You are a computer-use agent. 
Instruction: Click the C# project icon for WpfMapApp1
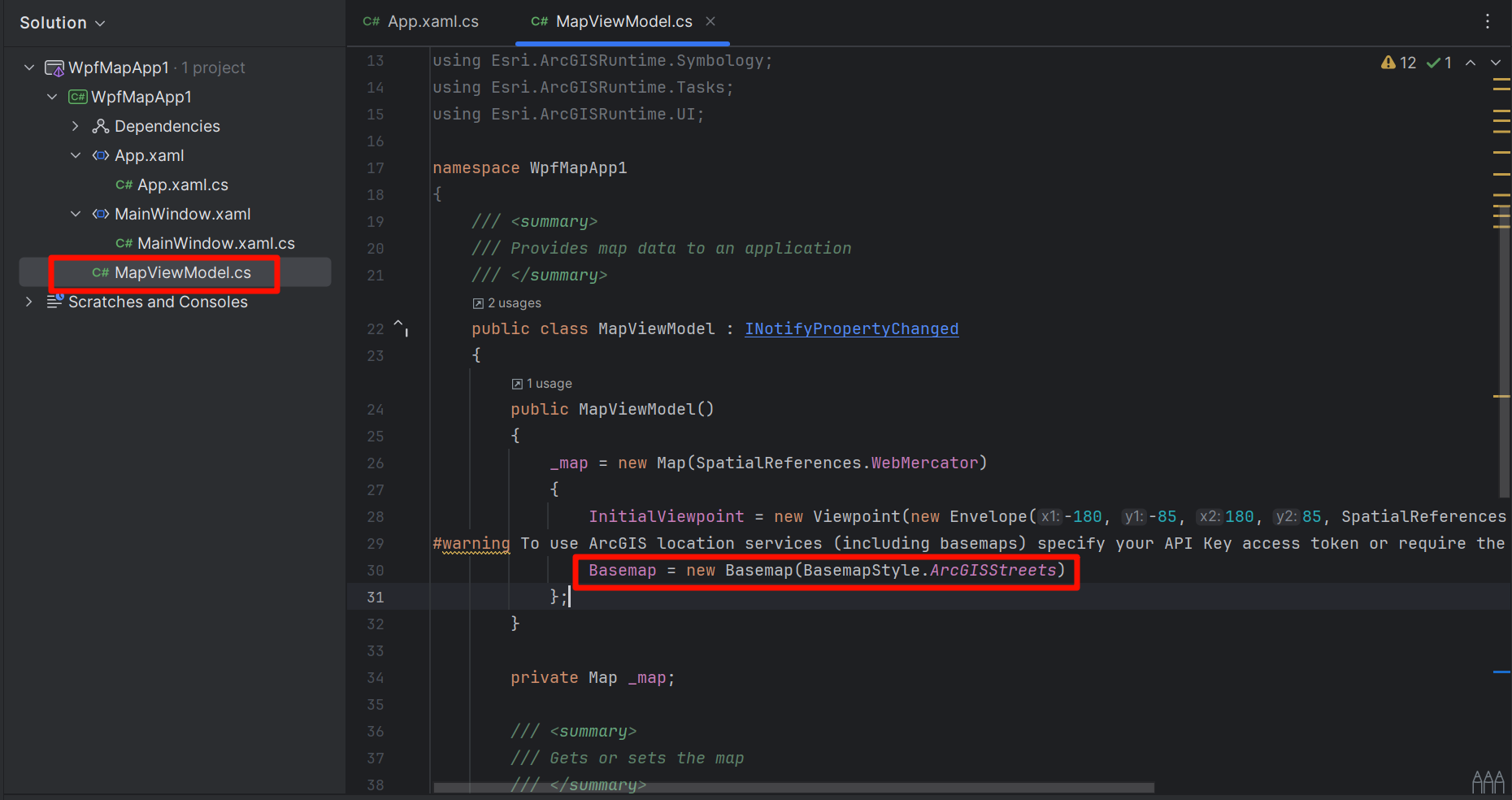pos(78,97)
